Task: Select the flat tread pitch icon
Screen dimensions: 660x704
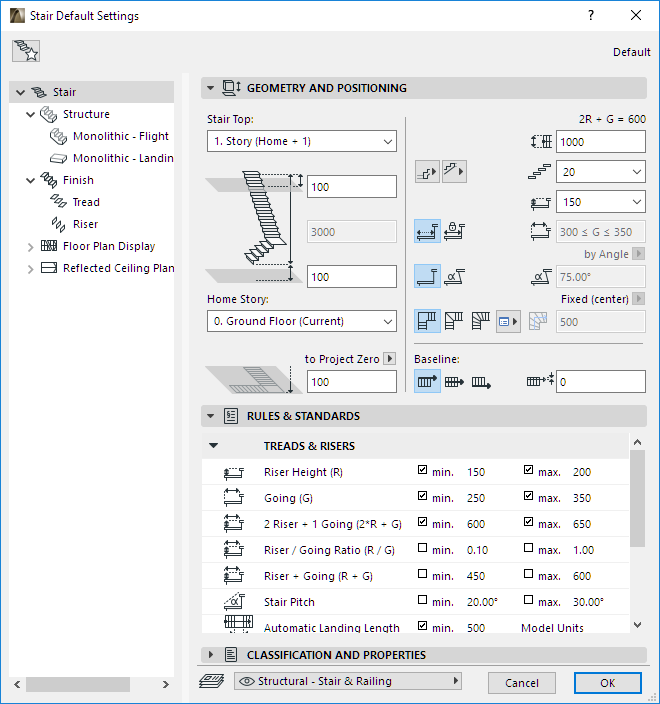Action: [x=427, y=277]
